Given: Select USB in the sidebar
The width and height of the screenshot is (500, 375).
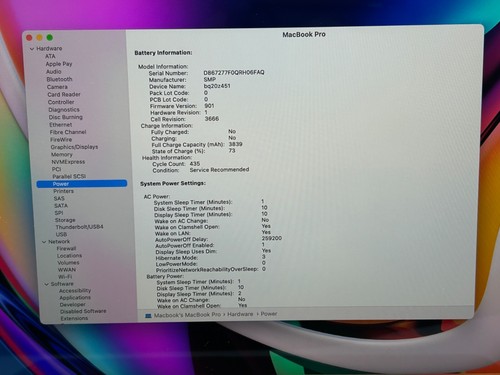Looking at the screenshot, I should (x=61, y=234).
